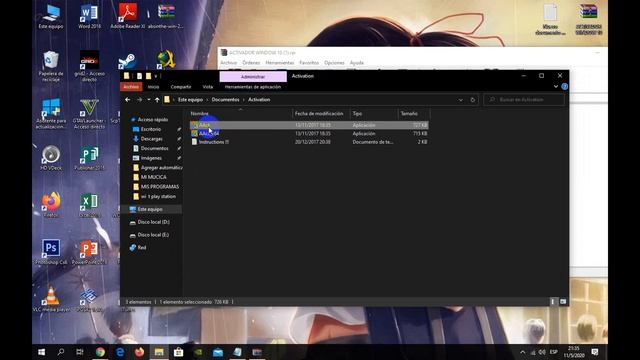
Task: Open the Windows Start menu
Action: pos(42,352)
